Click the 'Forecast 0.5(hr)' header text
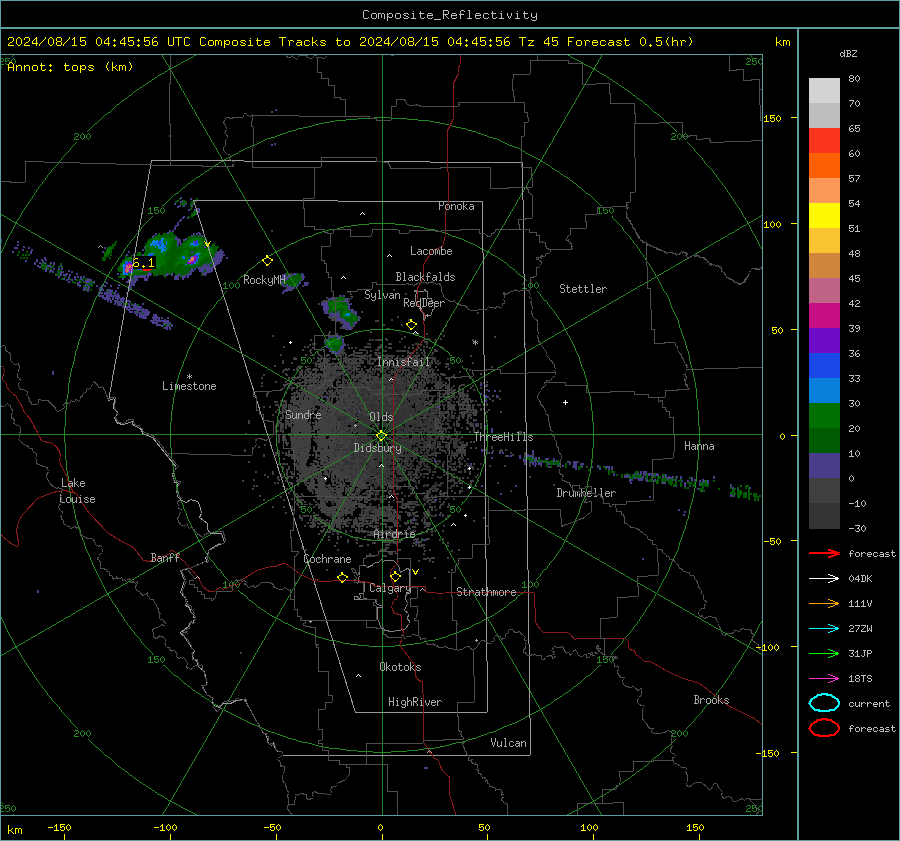The height and width of the screenshot is (841, 900). 630,42
